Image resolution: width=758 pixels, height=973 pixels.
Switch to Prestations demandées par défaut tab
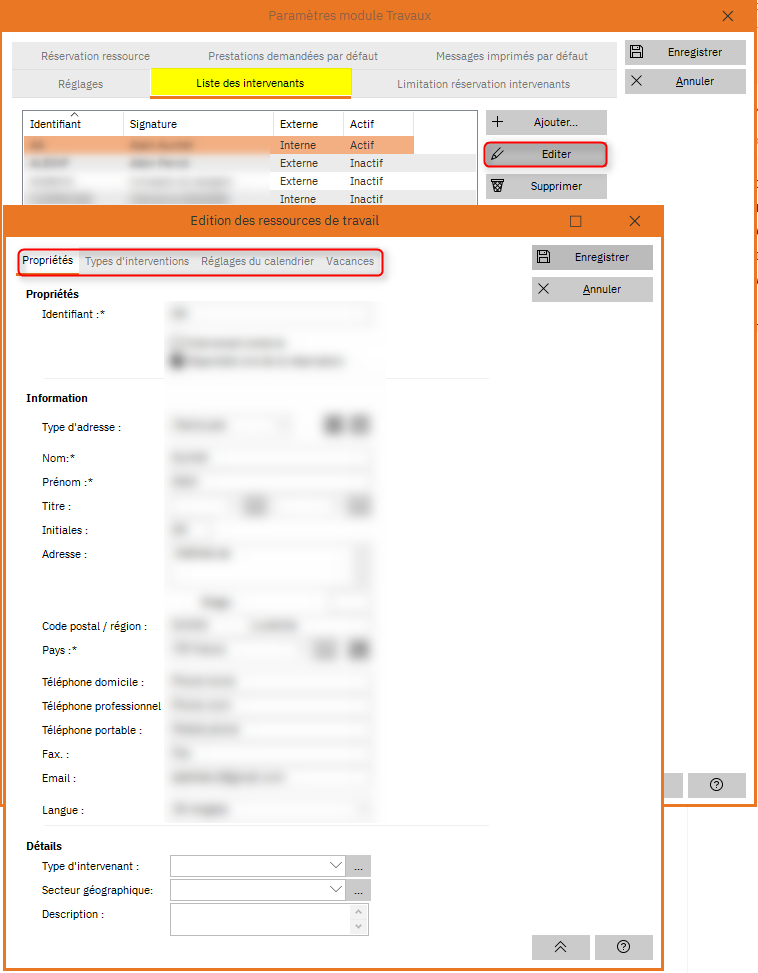click(x=293, y=56)
